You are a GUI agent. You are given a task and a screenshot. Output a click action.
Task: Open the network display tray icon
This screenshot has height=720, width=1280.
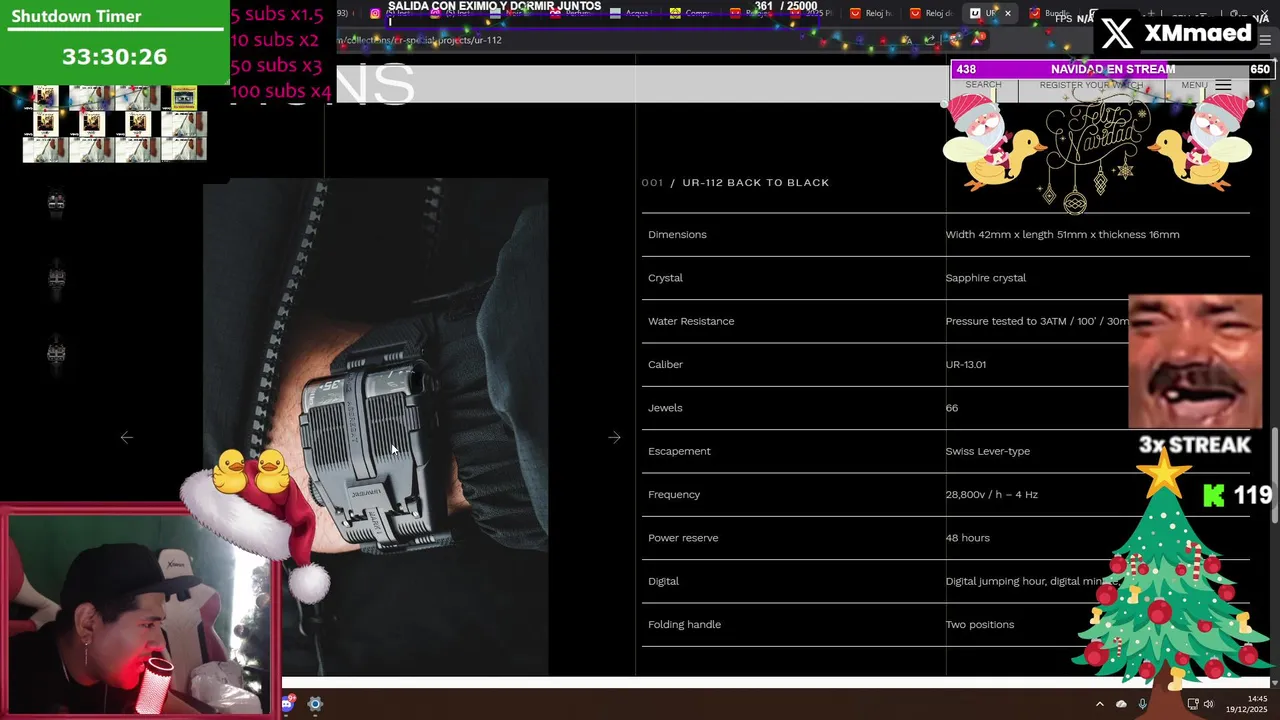coord(1193,704)
